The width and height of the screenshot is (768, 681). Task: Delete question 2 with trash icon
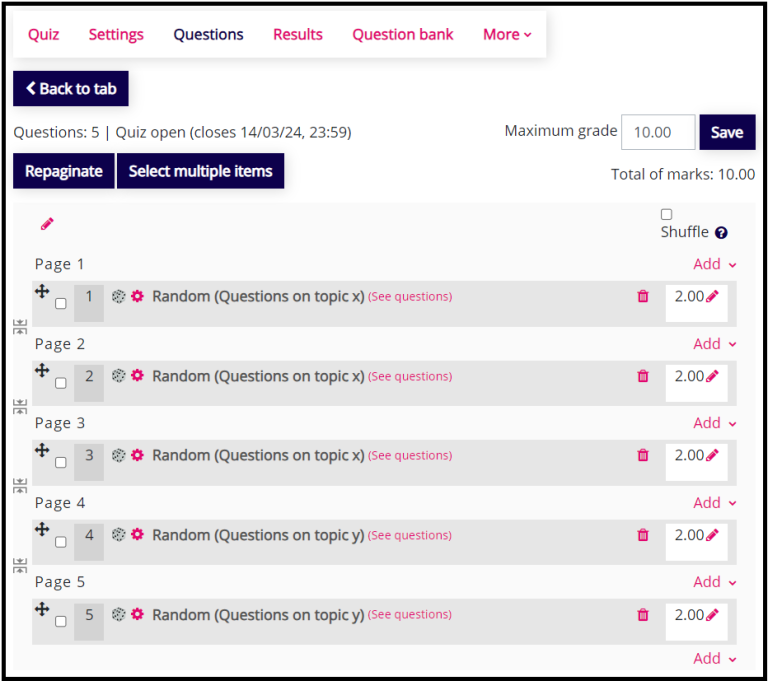coord(643,376)
